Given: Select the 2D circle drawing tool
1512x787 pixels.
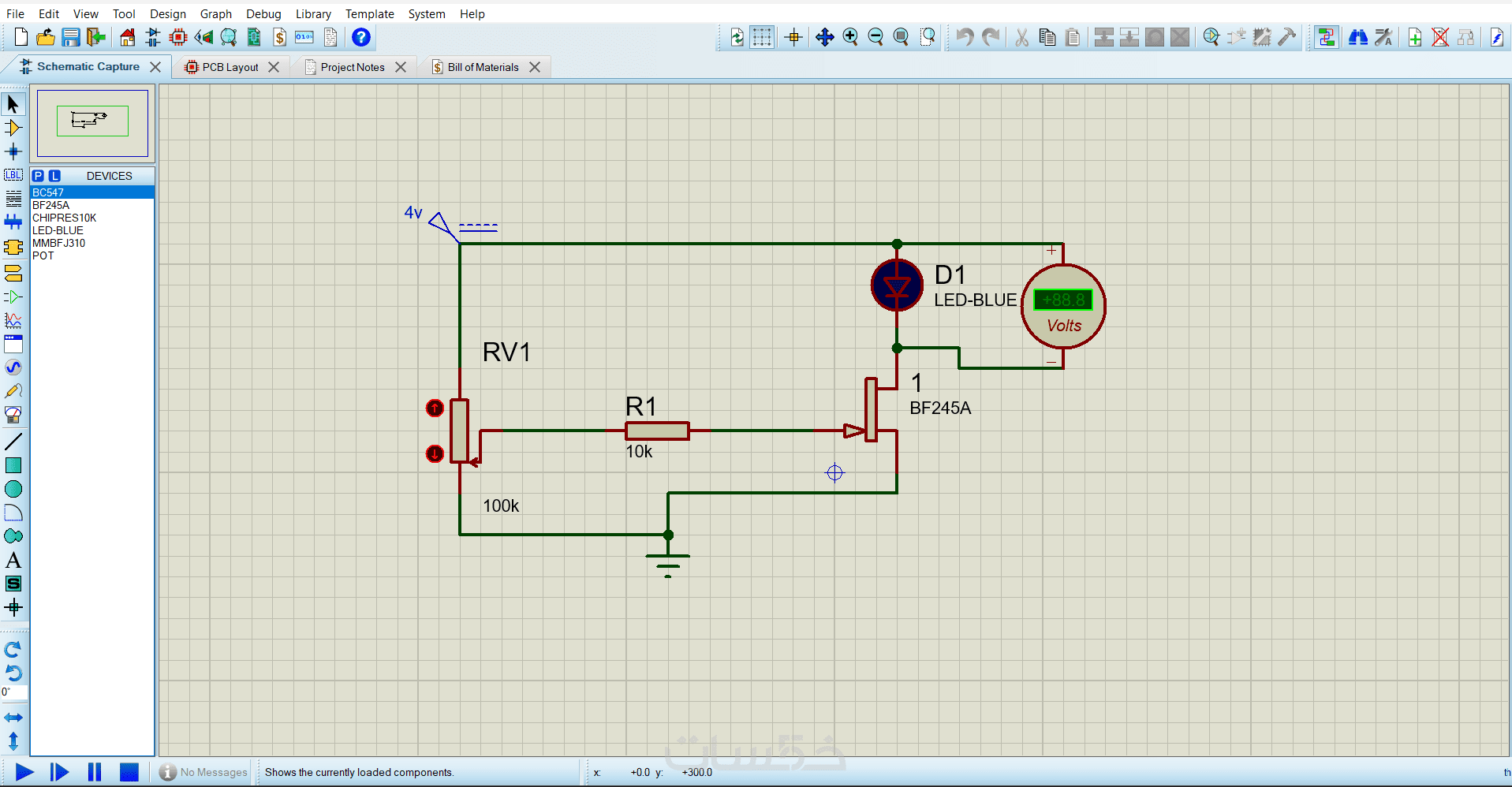Looking at the screenshot, I should point(13,489).
